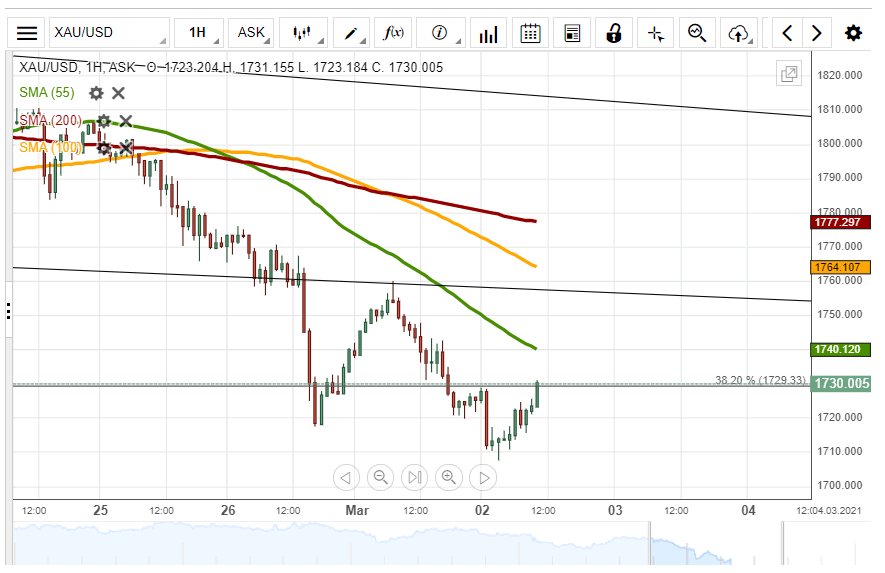Image resolution: width=885 pixels, height=573 pixels.
Task: Click the bar chart volume icon
Action: (x=488, y=33)
